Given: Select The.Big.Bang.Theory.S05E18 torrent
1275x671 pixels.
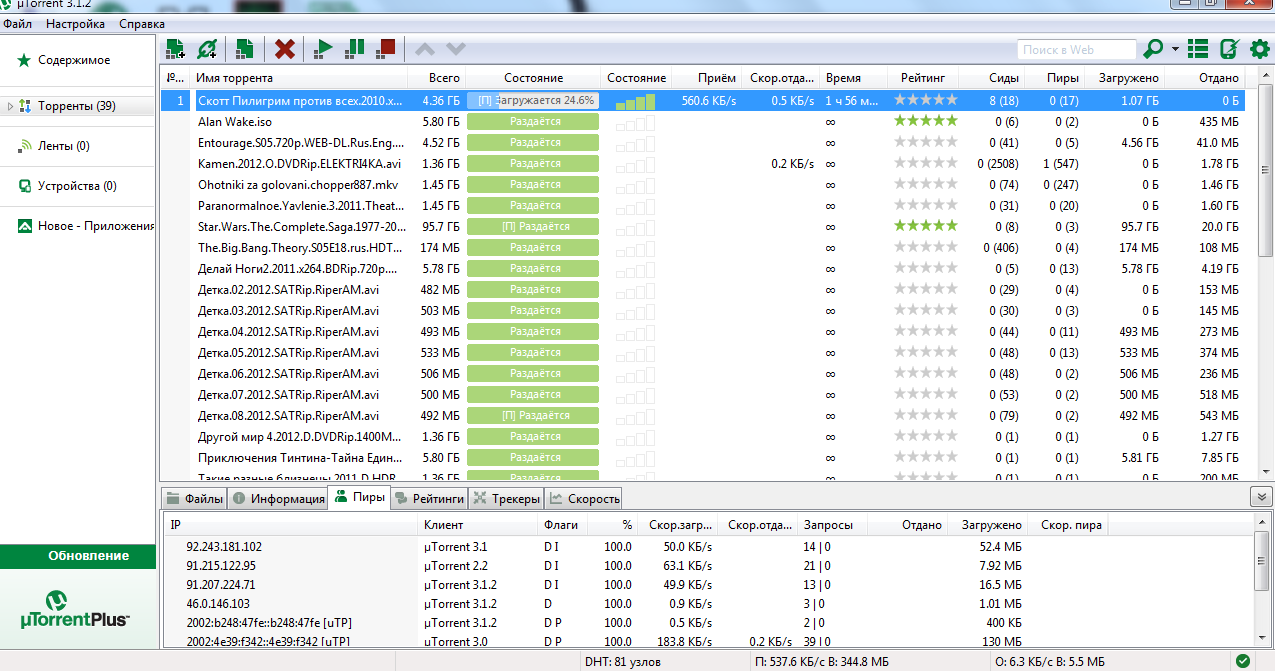Looking at the screenshot, I should (702, 247).
